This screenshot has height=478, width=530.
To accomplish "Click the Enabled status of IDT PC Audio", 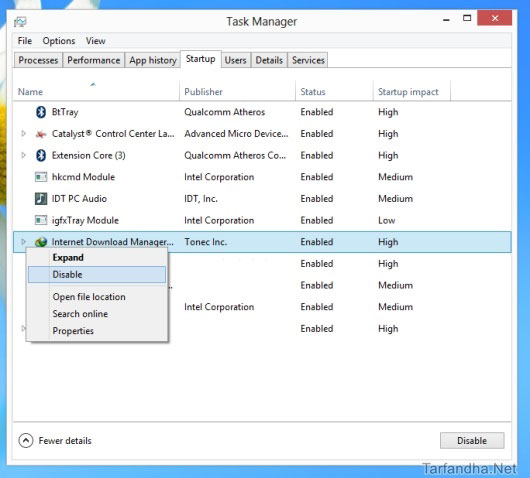I will click(317, 198).
